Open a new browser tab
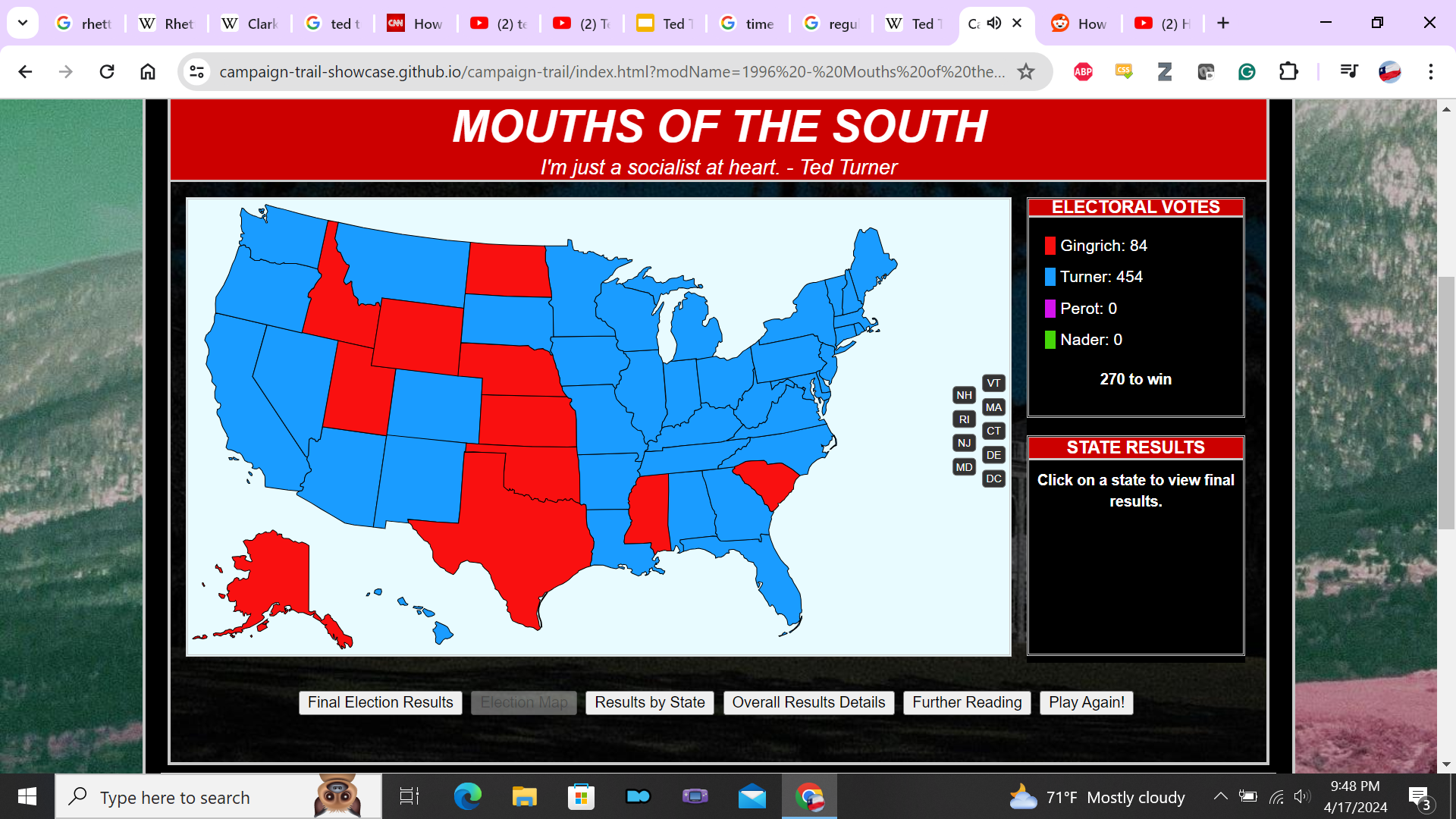 click(x=1223, y=23)
